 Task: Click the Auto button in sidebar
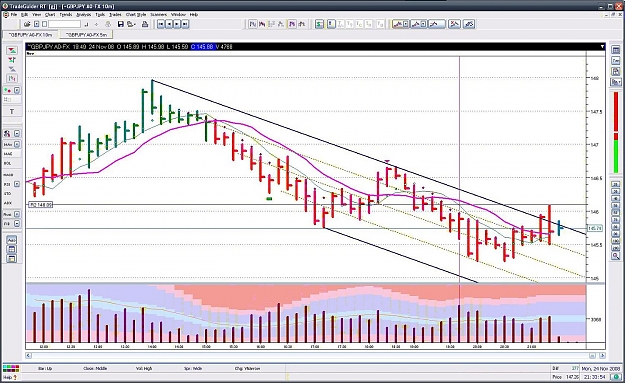click(12, 240)
